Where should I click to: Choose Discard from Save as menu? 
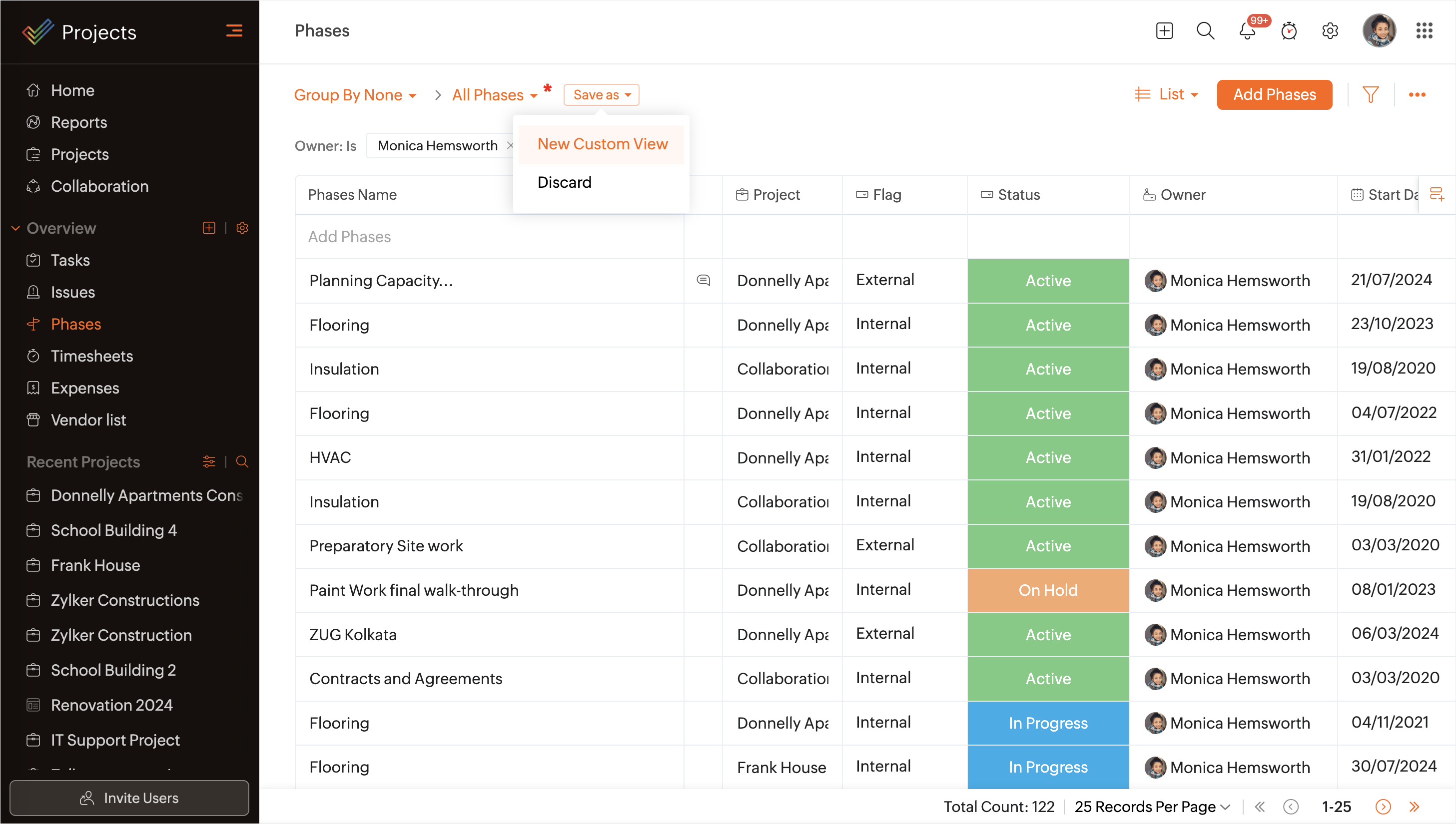click(564, 182)
